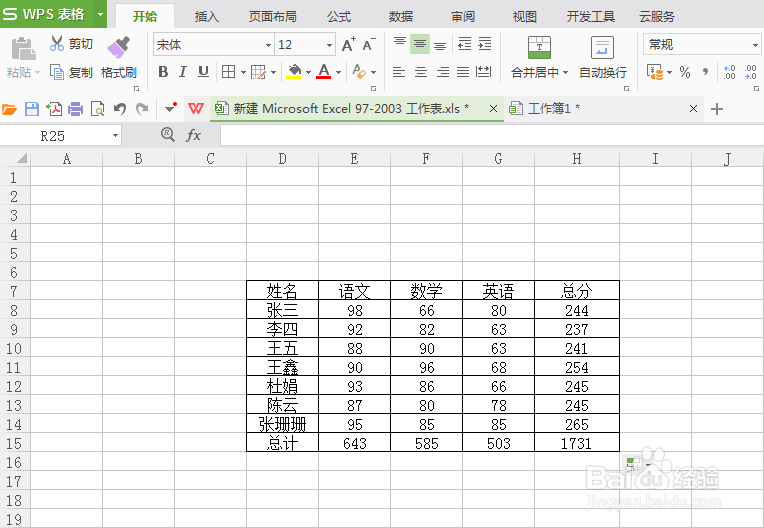Open the WPS 表格 application menu
Screen dimensions: 764x528
tap(53, 14)
